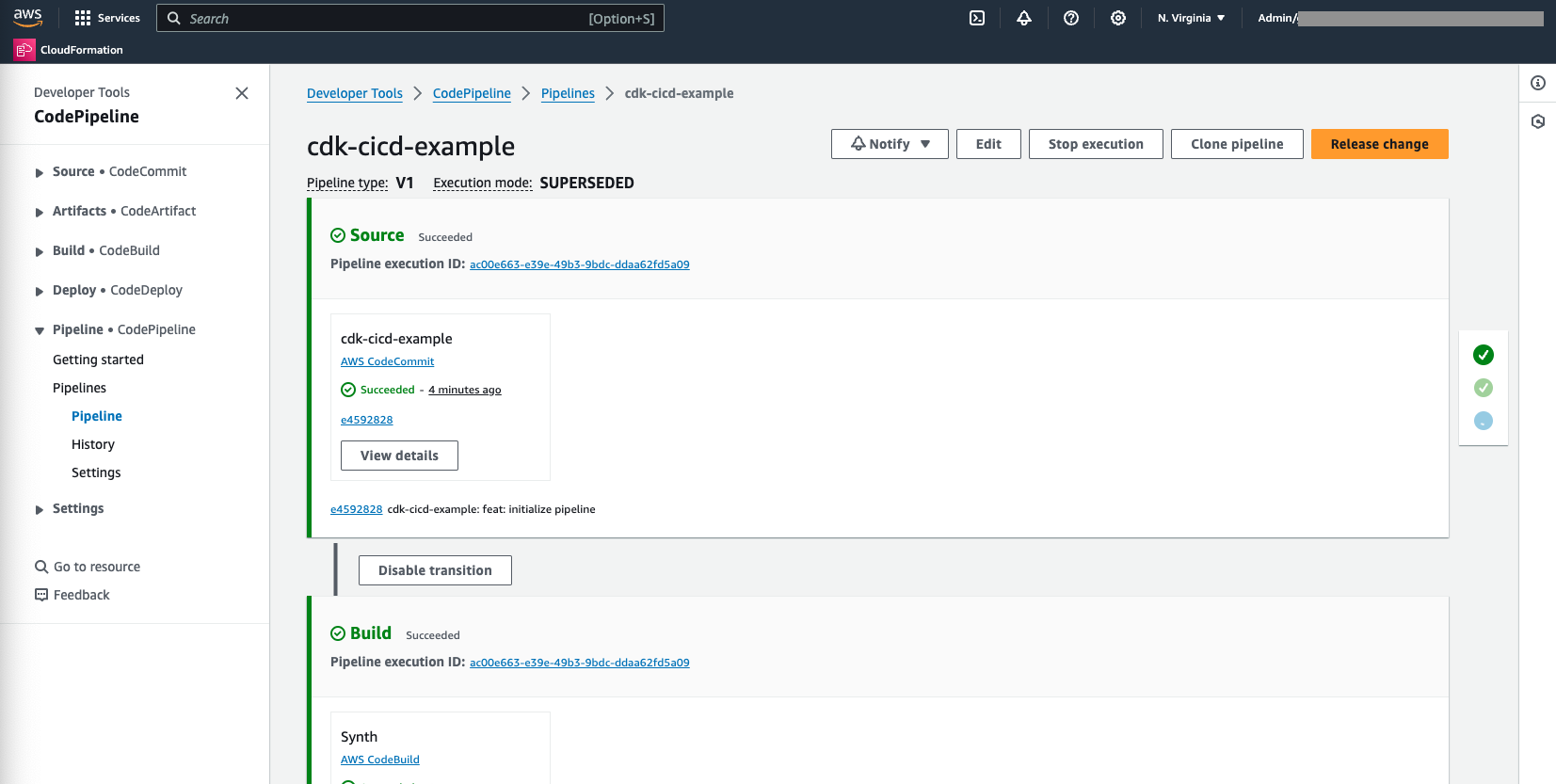Click Feedback link in sidebar

(82, 595)
